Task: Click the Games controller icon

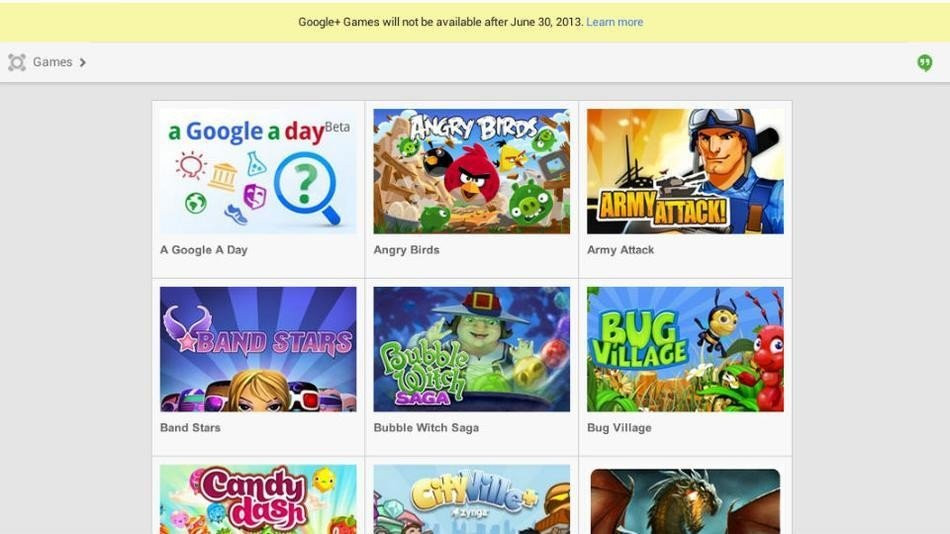Action: point(17,62)
